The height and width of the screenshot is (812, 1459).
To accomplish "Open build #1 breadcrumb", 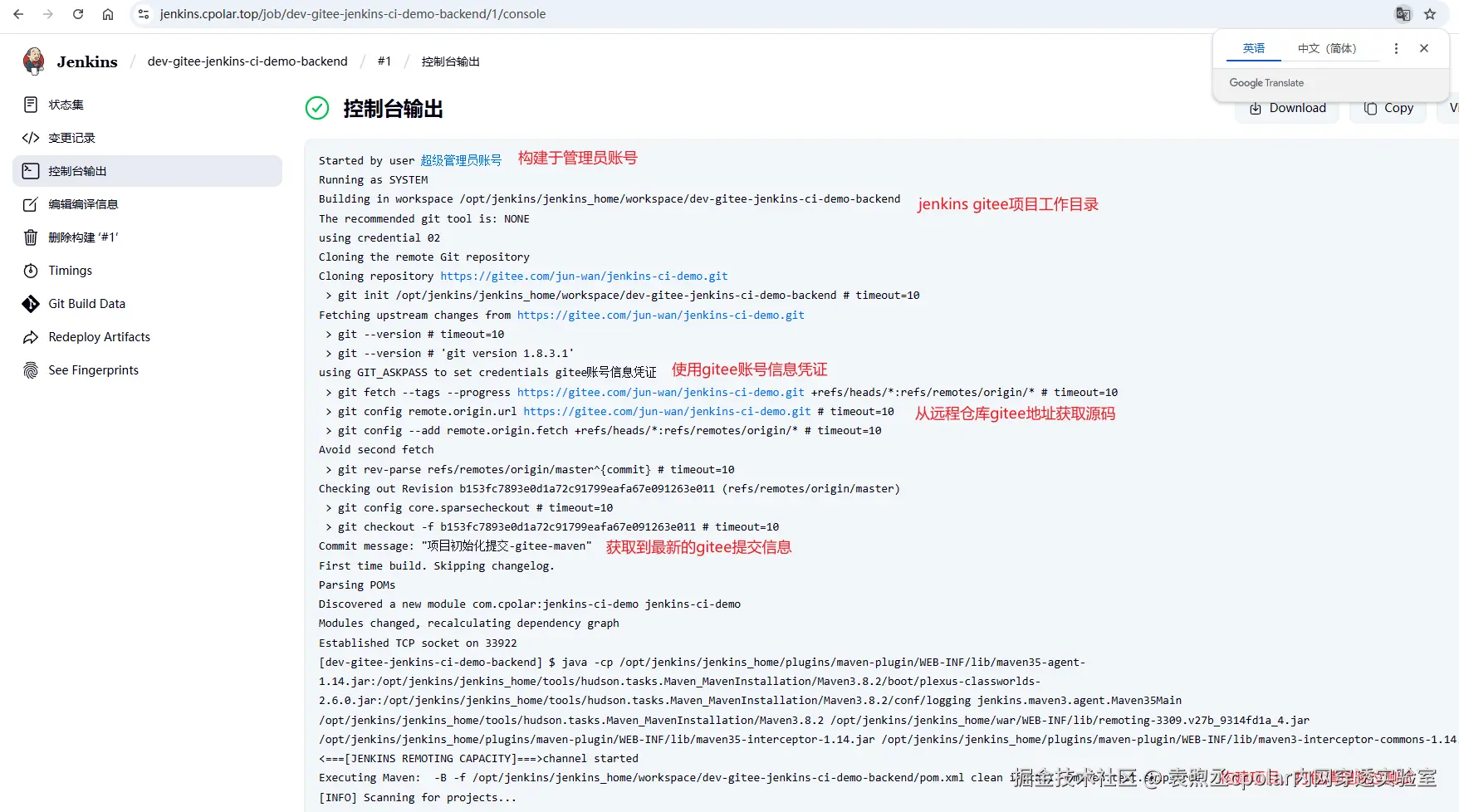I will click(x=384, y=61).
